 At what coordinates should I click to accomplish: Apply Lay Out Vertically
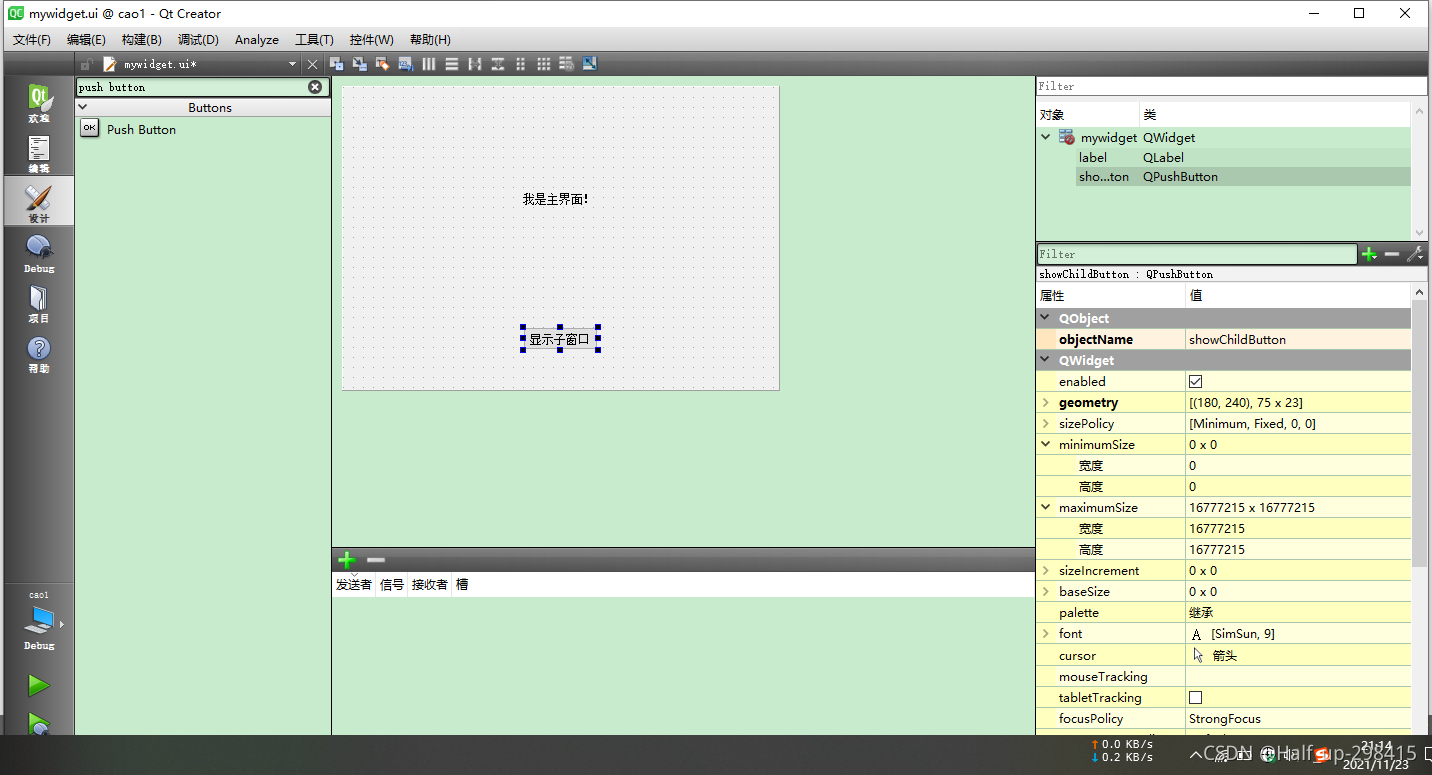click(452, 64)
